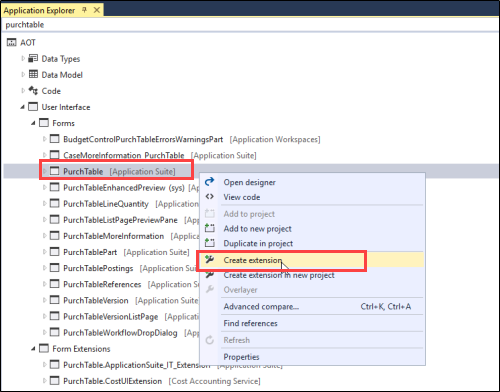Click the Create extension in new project icon
The height and width of the screenshot is (392, 500).
pyautogui.click(x=209, y=275)
